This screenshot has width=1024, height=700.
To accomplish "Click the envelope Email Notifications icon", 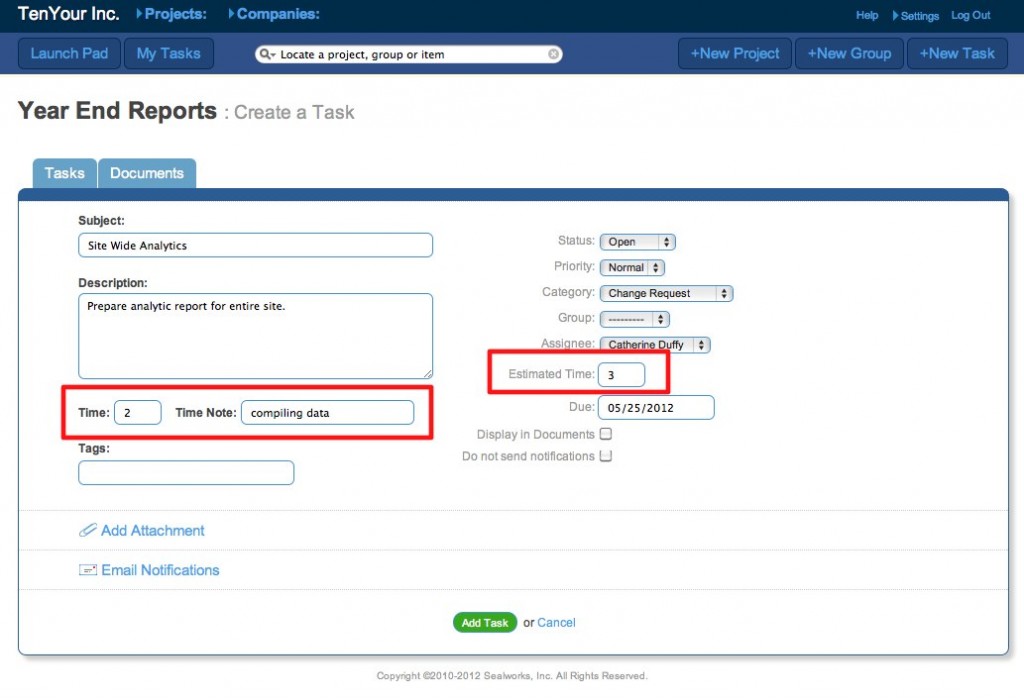I will [88, 570].
